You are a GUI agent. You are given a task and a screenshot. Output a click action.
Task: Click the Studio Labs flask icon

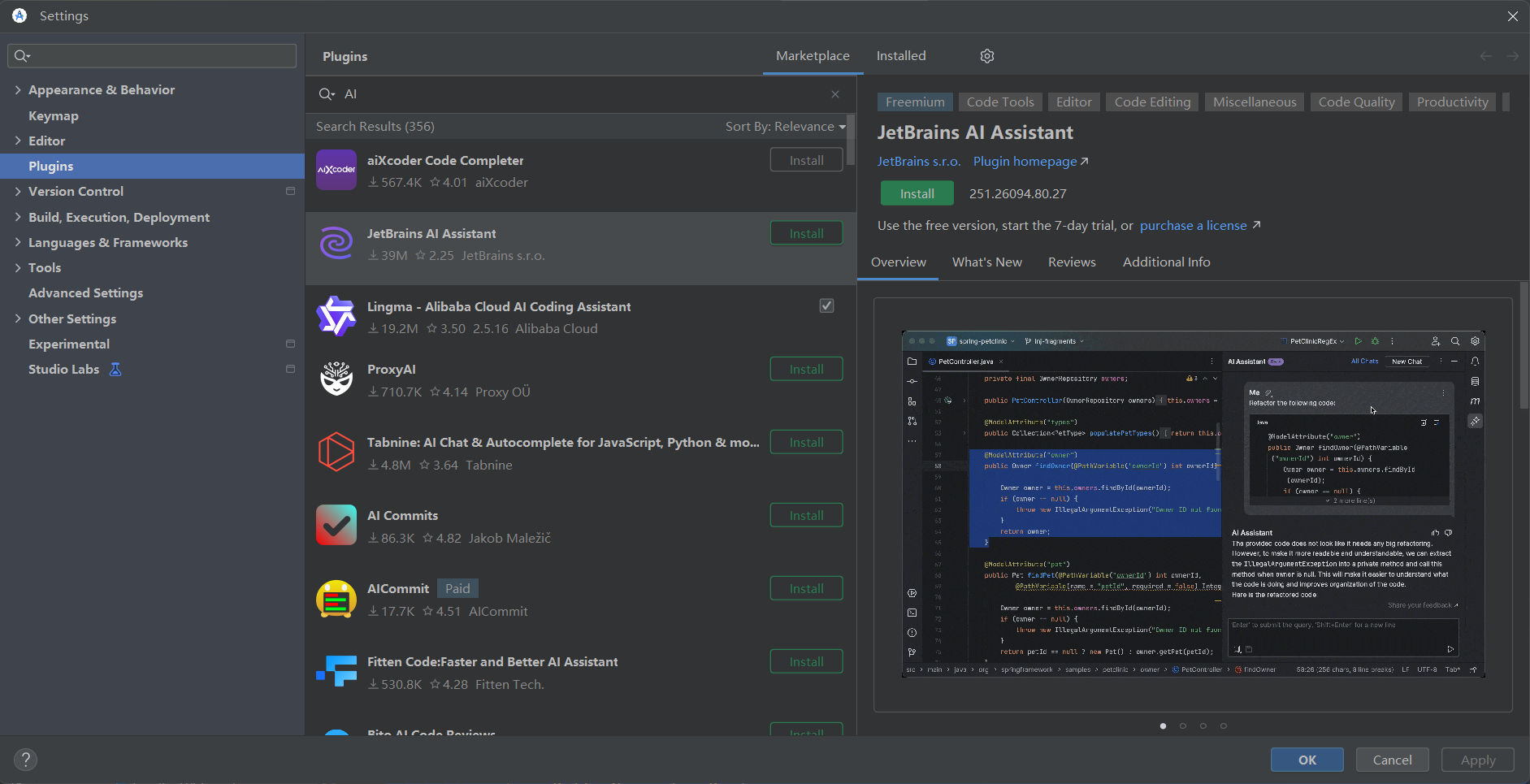click(x=115, y=370)
